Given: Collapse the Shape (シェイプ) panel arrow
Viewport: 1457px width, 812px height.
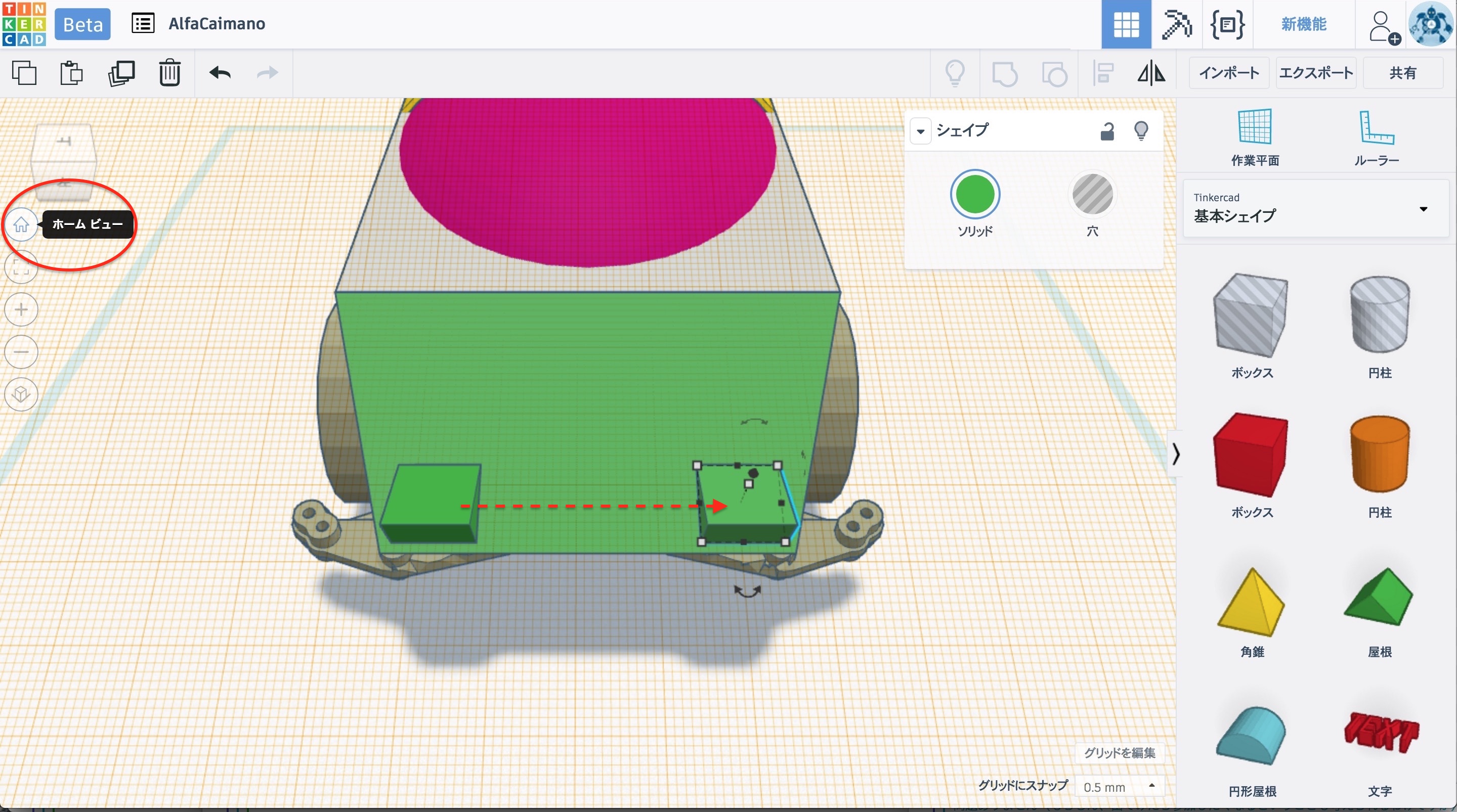Looking at the screenshot, I should pyautogui.click(x=920, y=131).
